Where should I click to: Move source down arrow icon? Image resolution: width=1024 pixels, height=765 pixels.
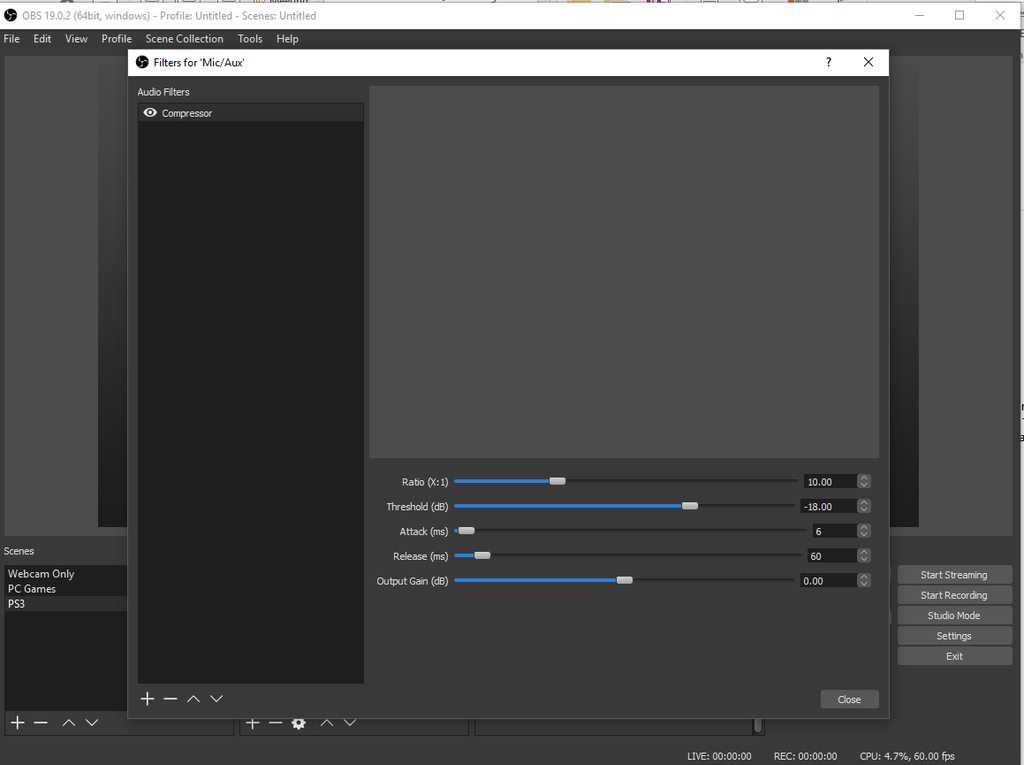(x=350, y=722)
